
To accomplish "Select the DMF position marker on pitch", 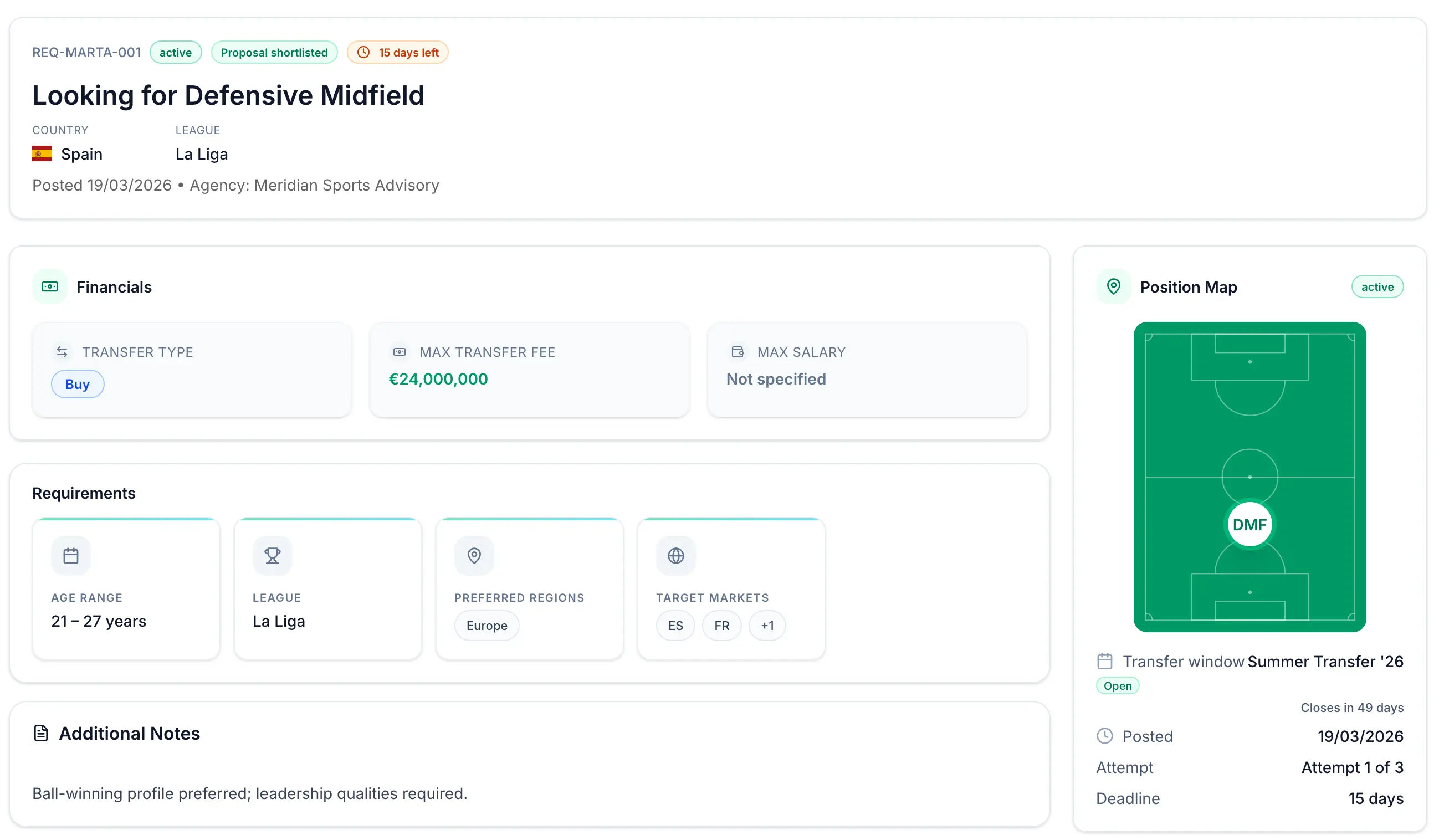I will tap(1249, 524).
